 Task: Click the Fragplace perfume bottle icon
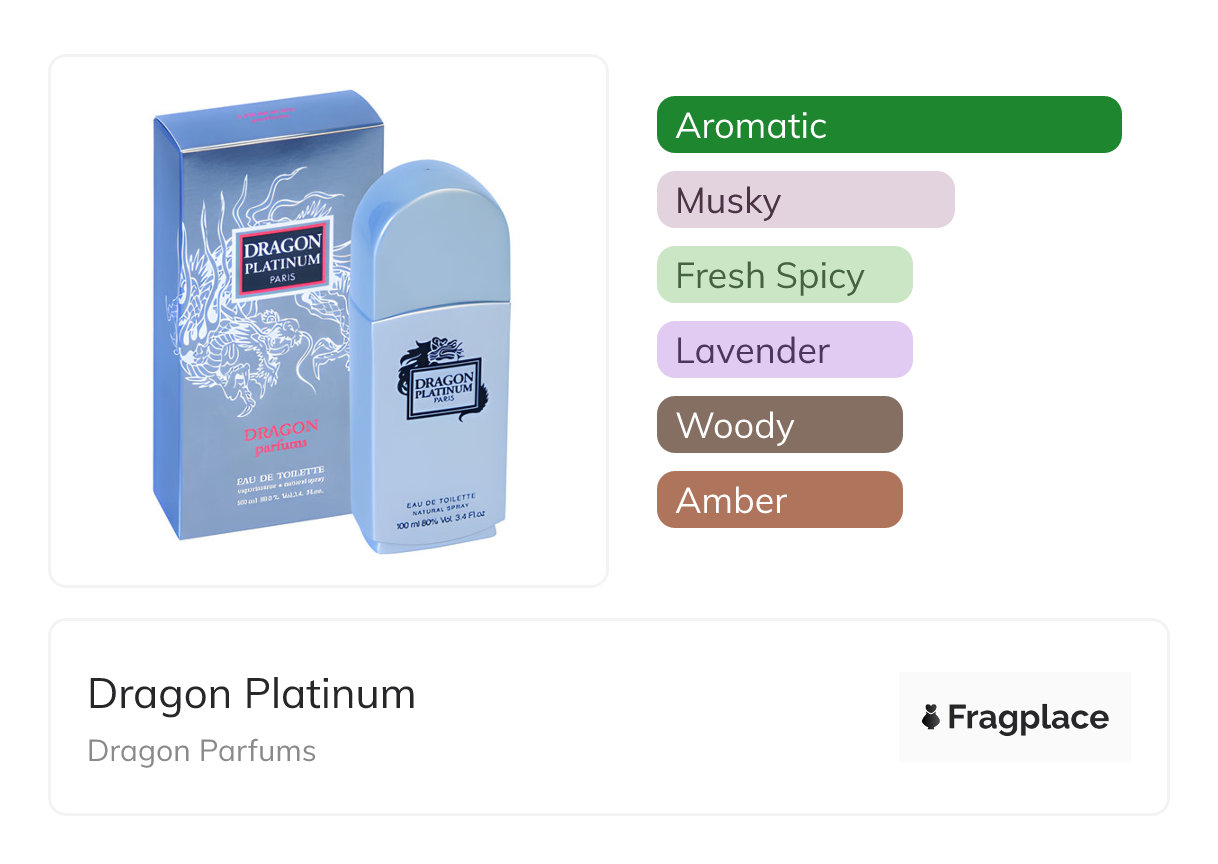click(x=931, y=717)
